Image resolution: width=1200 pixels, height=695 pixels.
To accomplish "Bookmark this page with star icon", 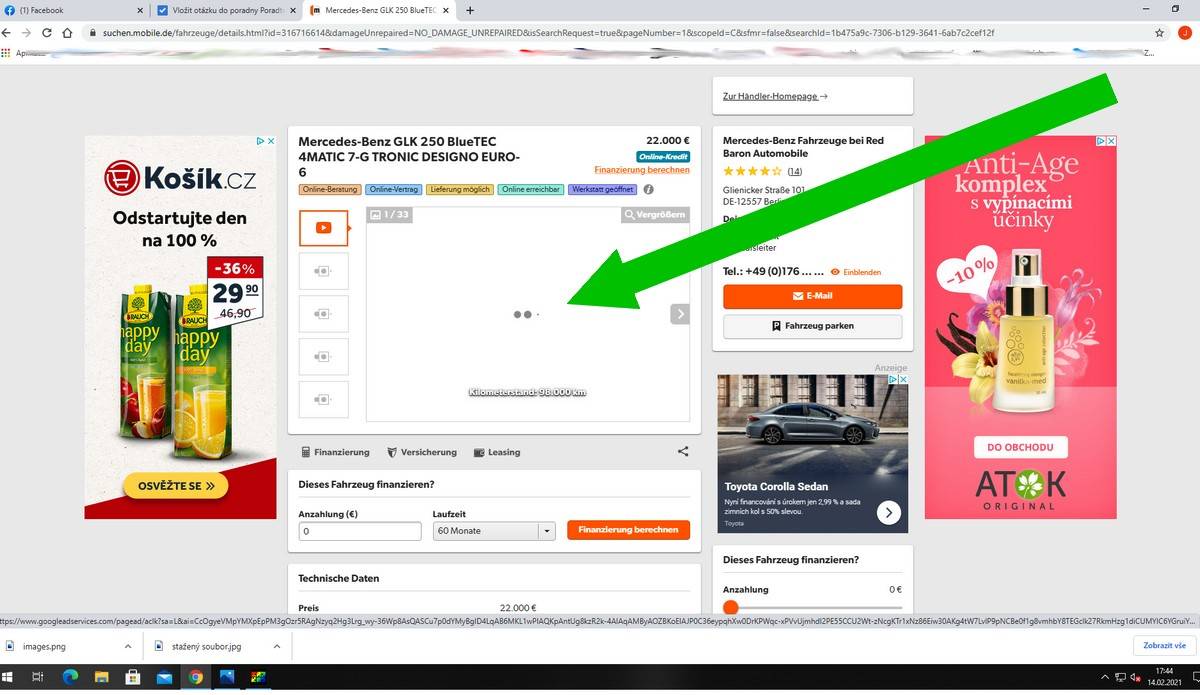I will coord(1159,32).
